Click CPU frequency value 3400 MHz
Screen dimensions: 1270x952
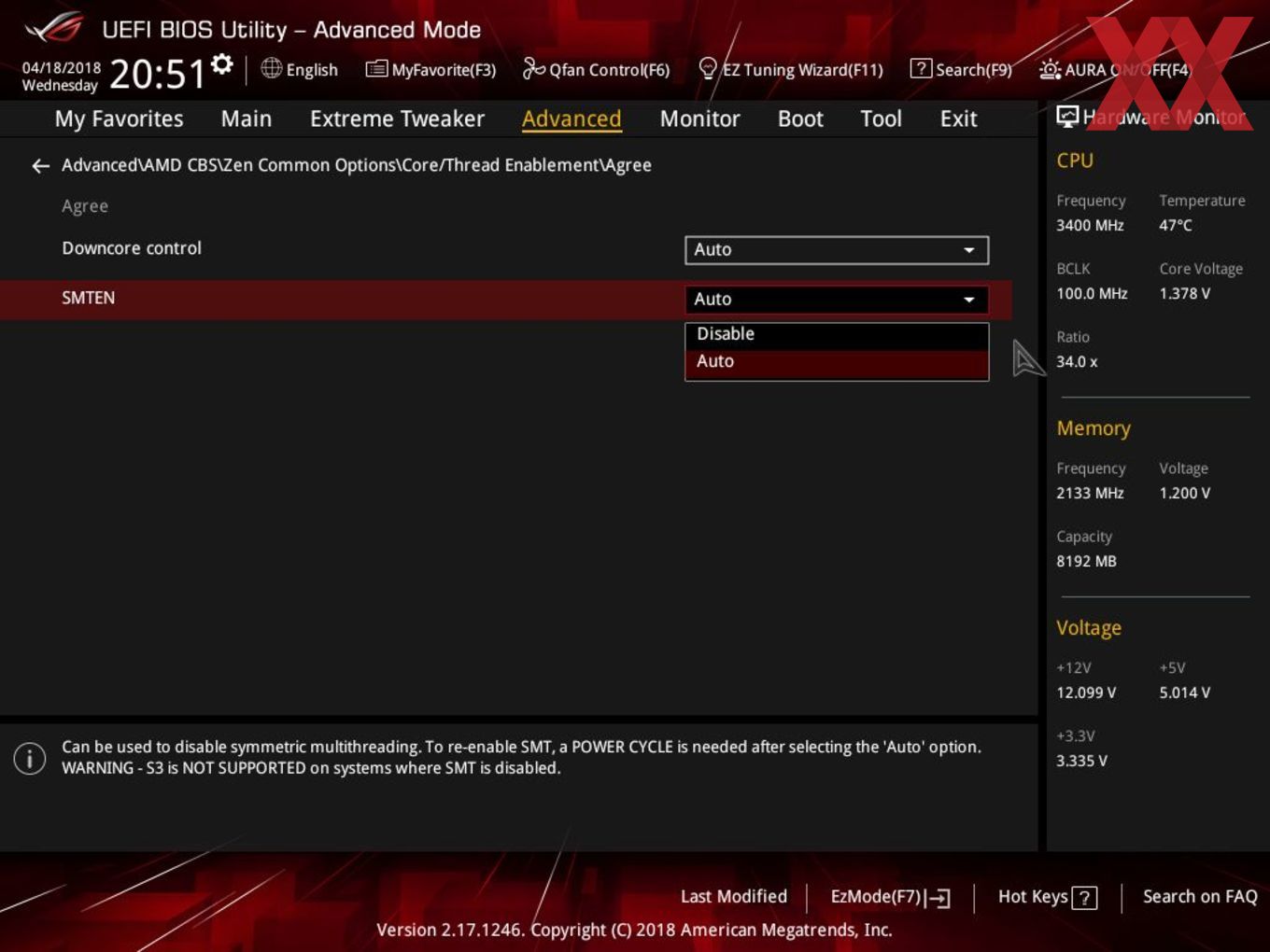point(1090,225)
